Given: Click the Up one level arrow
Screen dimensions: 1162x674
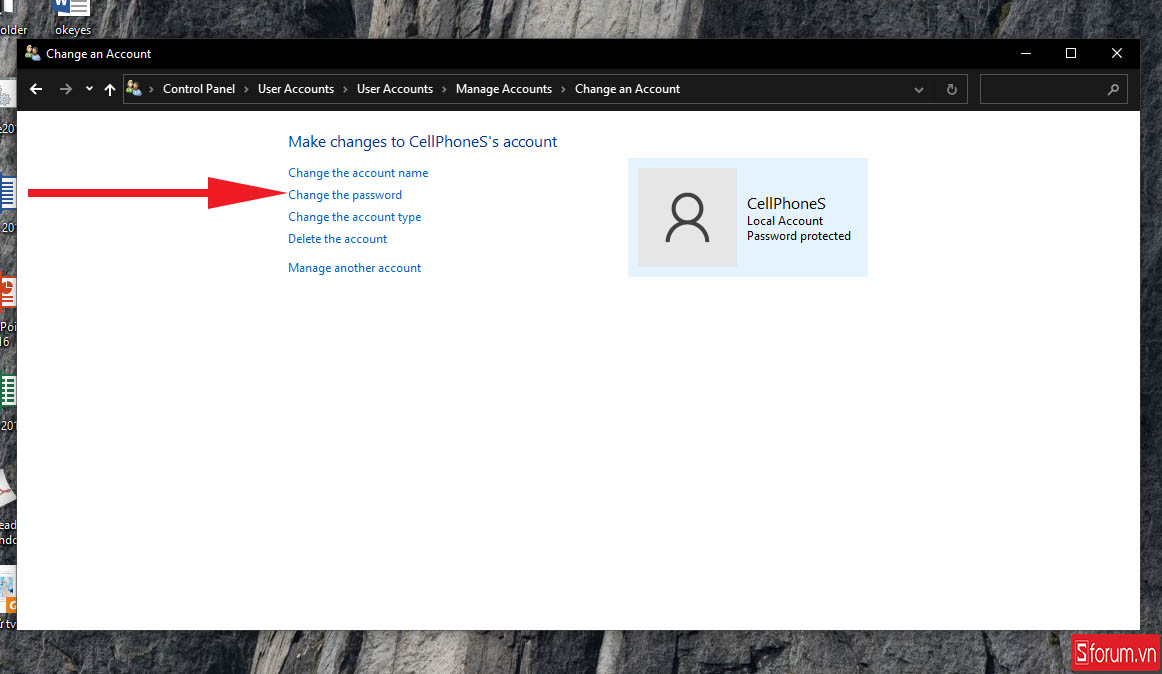Looking at the screenshot, I should tap(110, 89).
